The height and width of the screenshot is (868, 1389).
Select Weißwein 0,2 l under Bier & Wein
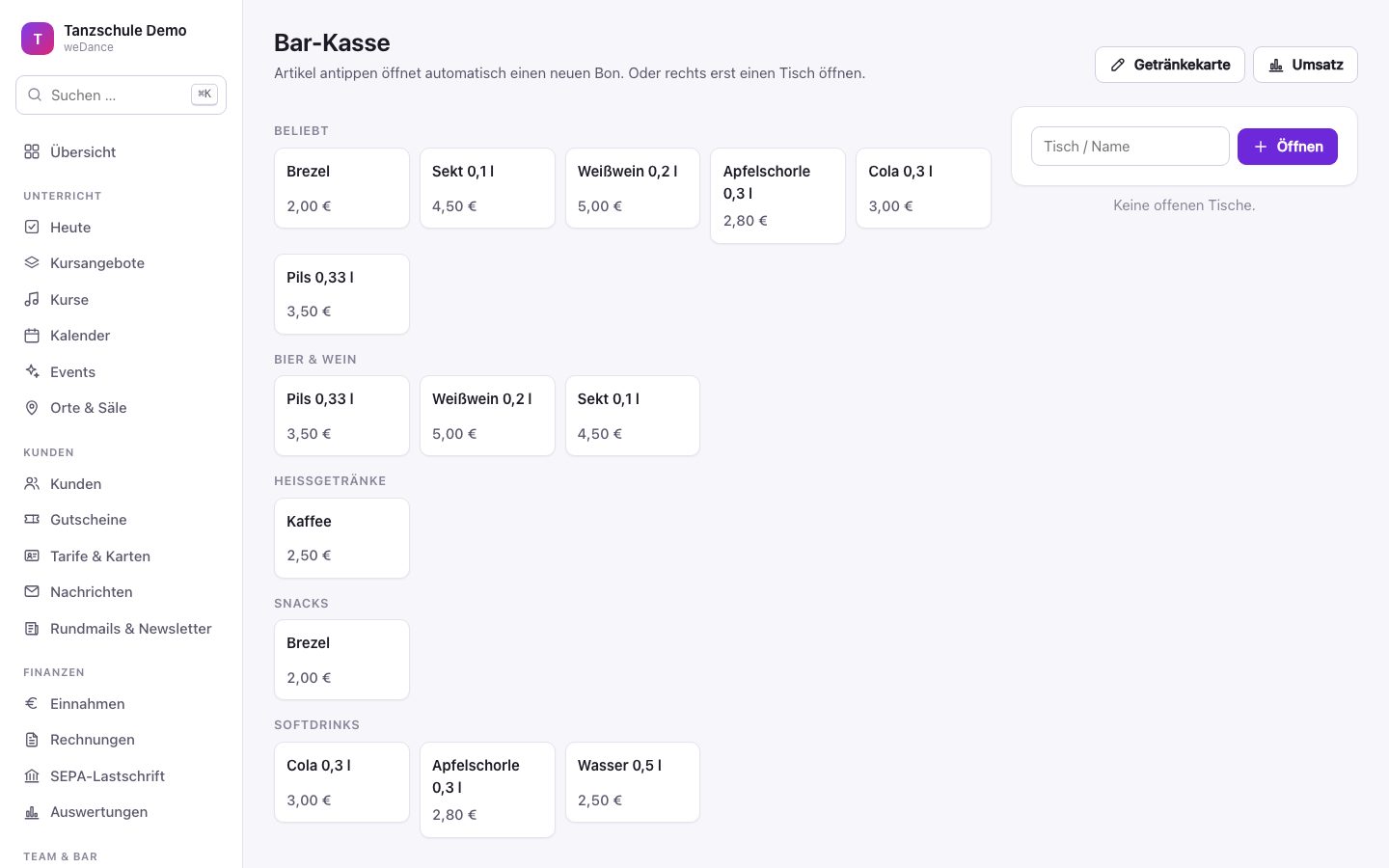pos(487,416)
